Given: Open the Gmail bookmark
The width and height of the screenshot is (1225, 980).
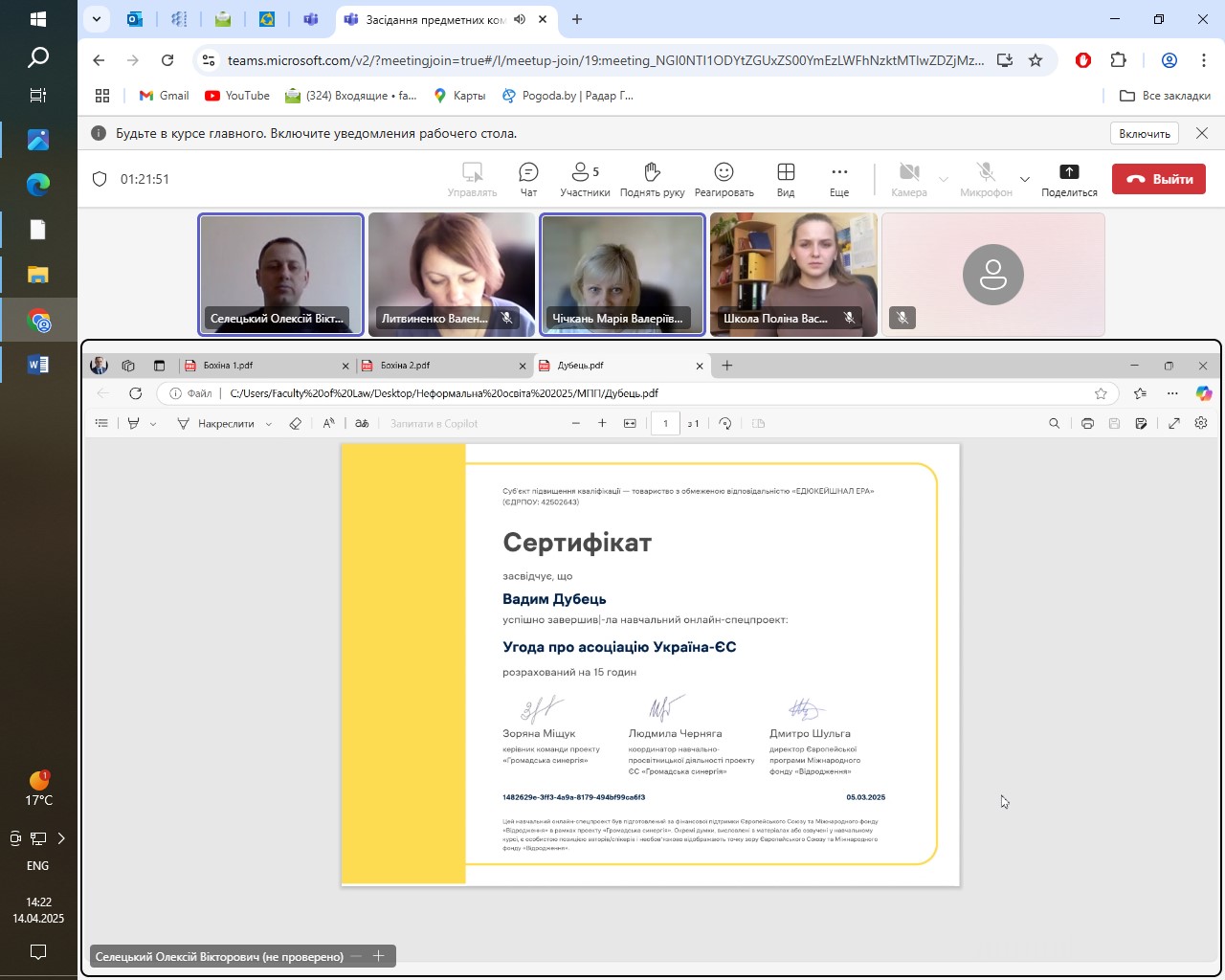Looking at the screenshot, I should [164, 96].
